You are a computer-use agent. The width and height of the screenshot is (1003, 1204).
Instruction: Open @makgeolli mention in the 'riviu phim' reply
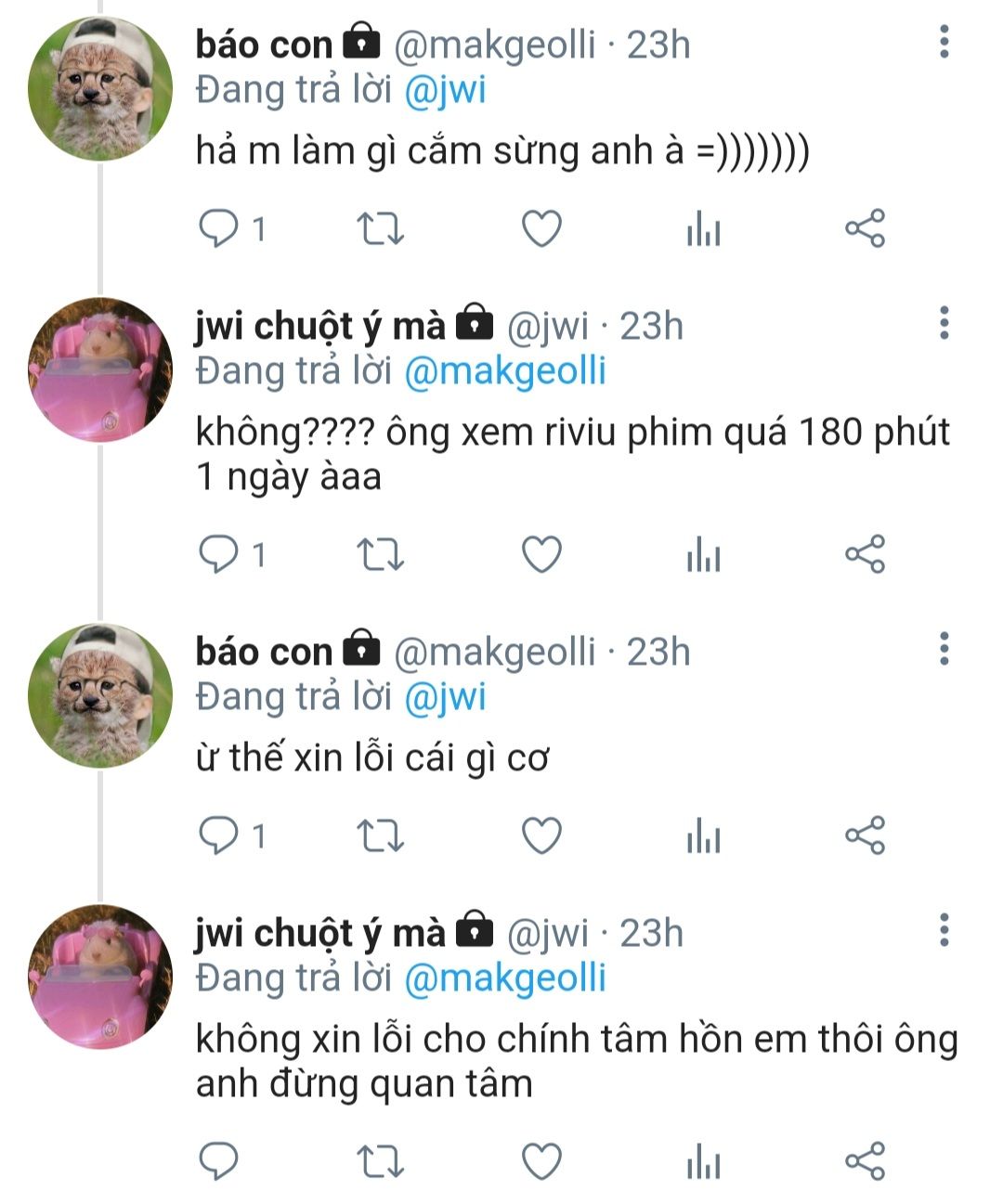click(505, 371)
